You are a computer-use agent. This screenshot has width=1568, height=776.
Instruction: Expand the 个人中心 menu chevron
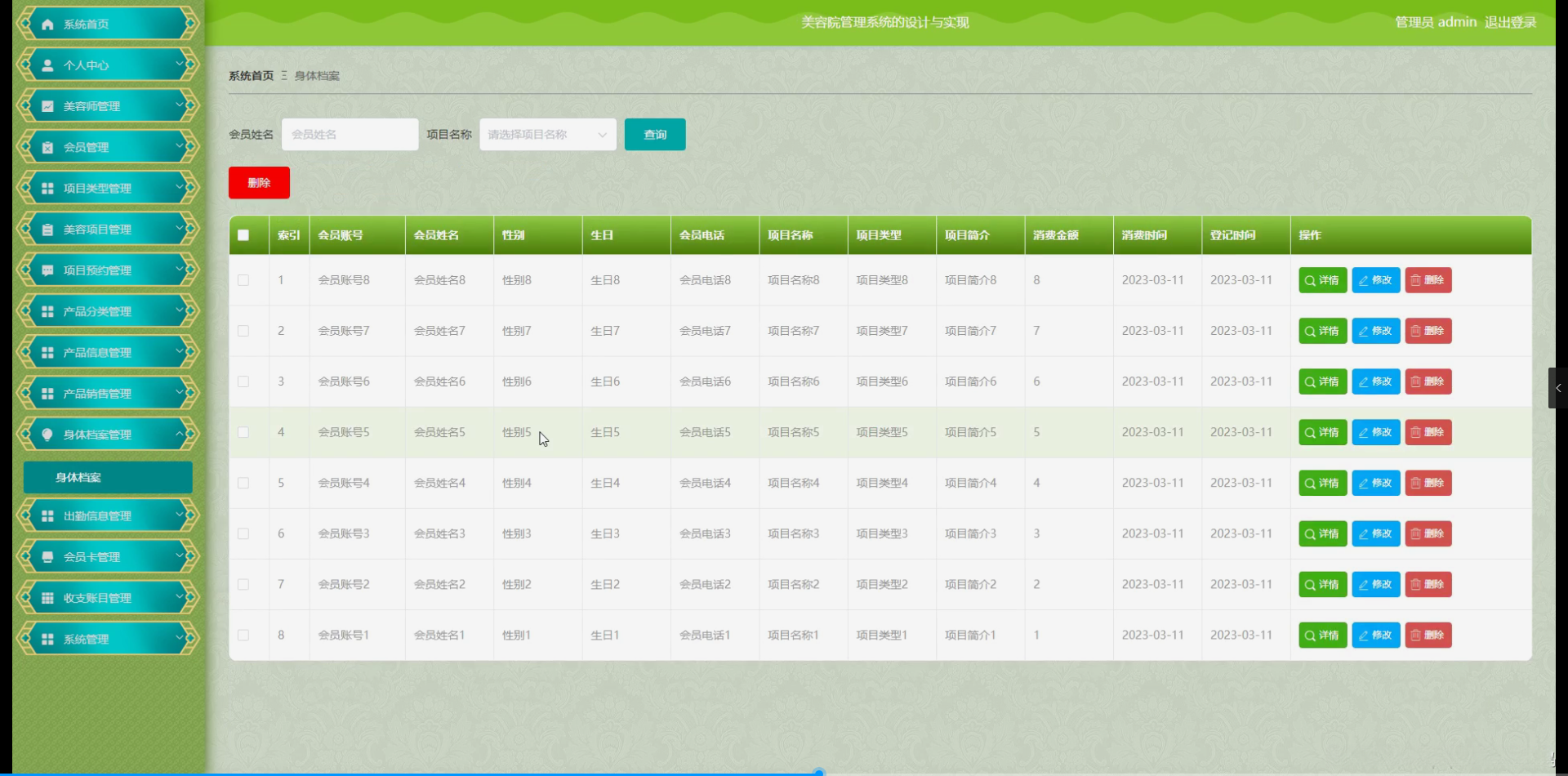point(180,64)
